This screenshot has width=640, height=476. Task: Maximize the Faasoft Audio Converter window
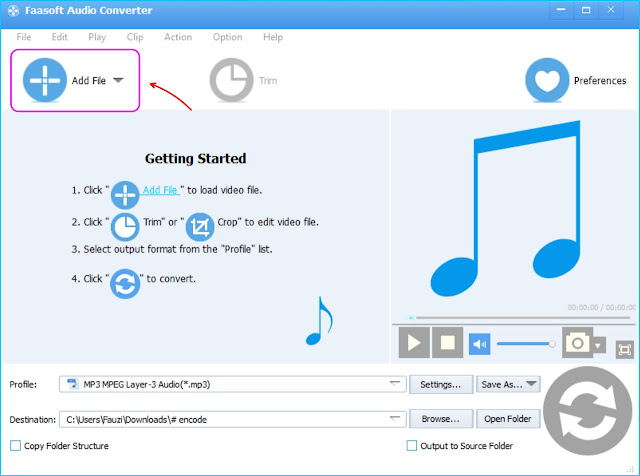pyautogui.click(x=586, y=10)
